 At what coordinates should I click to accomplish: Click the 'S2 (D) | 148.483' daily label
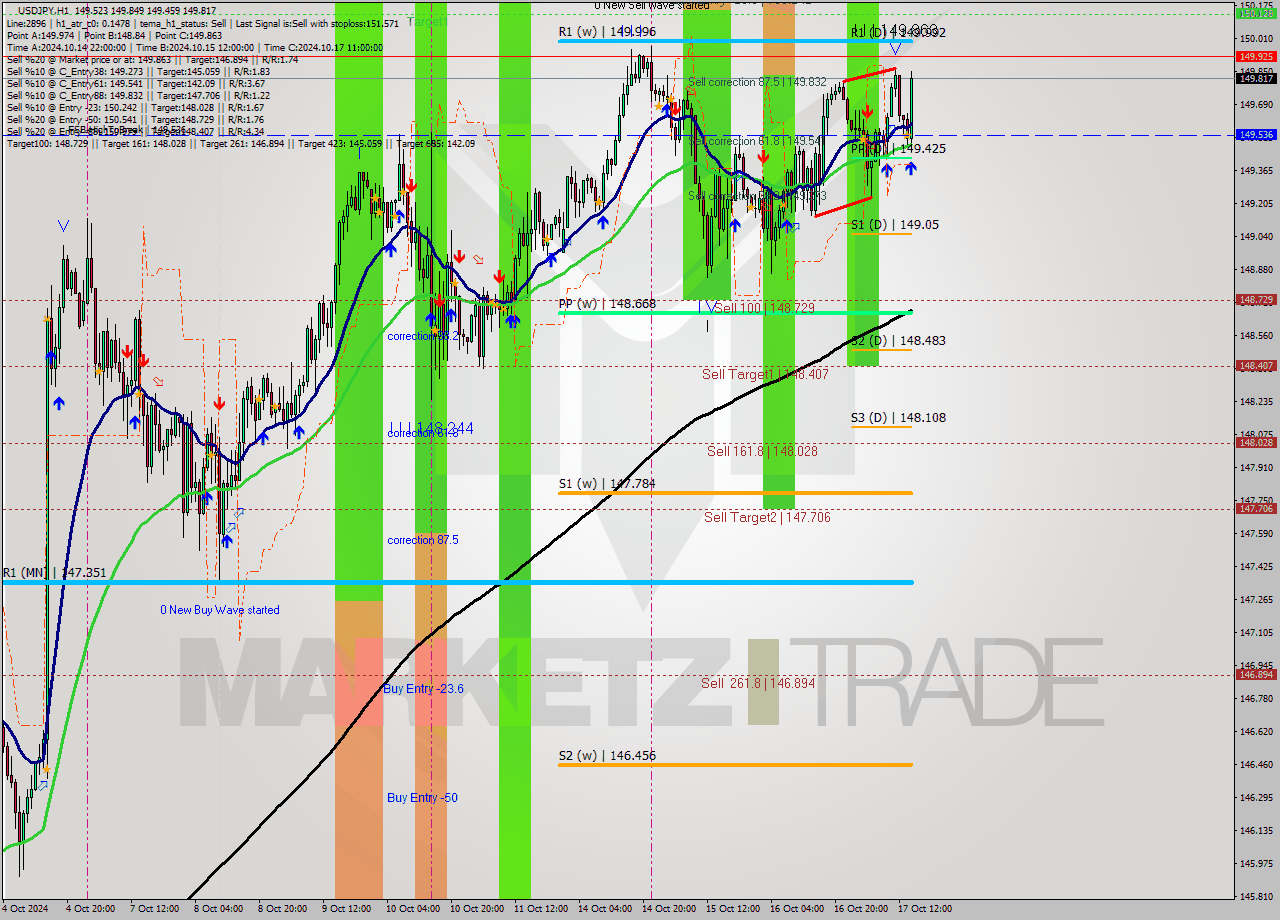point(898,341)
